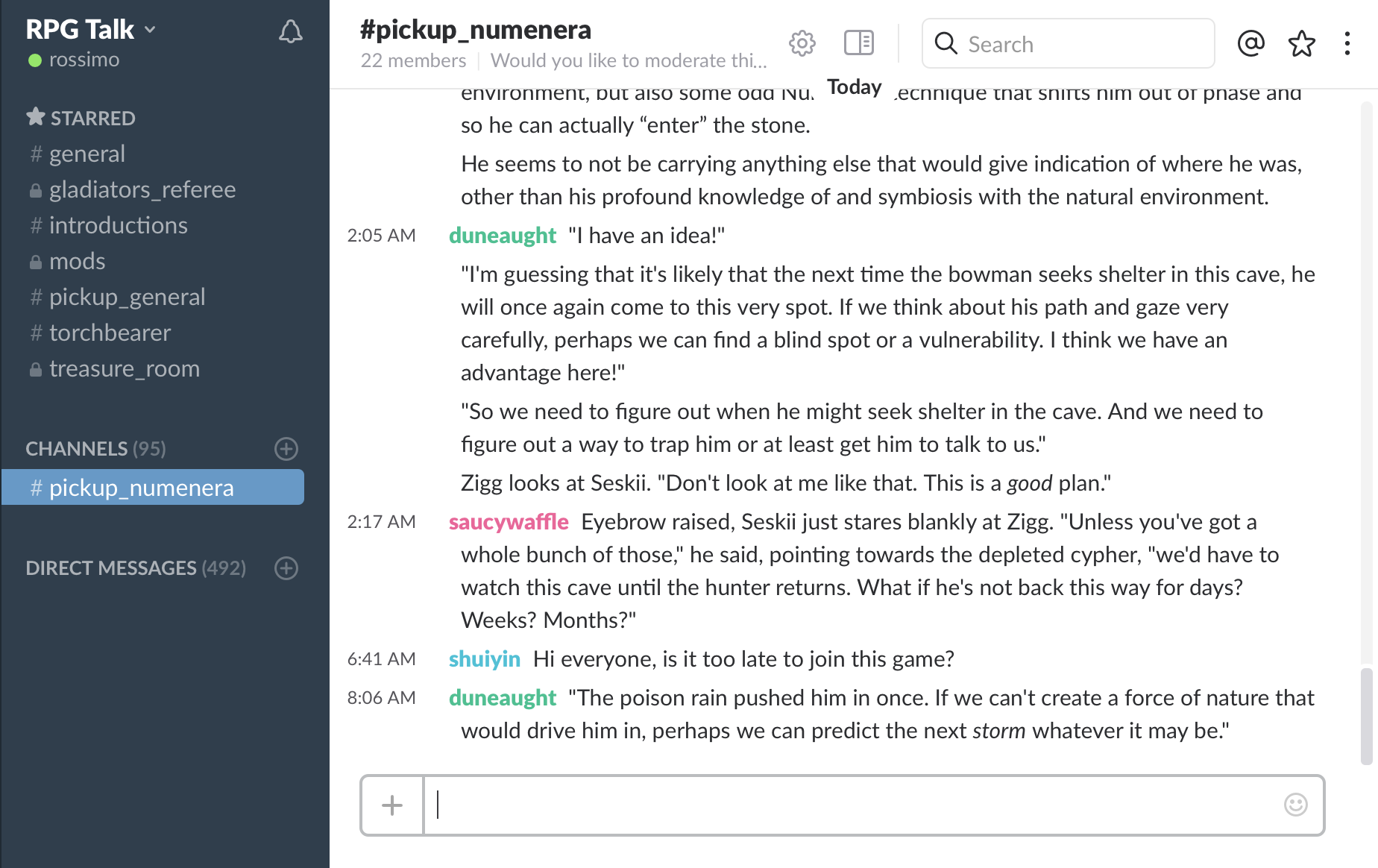This screenshot has width=1378, height=868.
Task: Click inside the message input field
Action: (820, 805)
